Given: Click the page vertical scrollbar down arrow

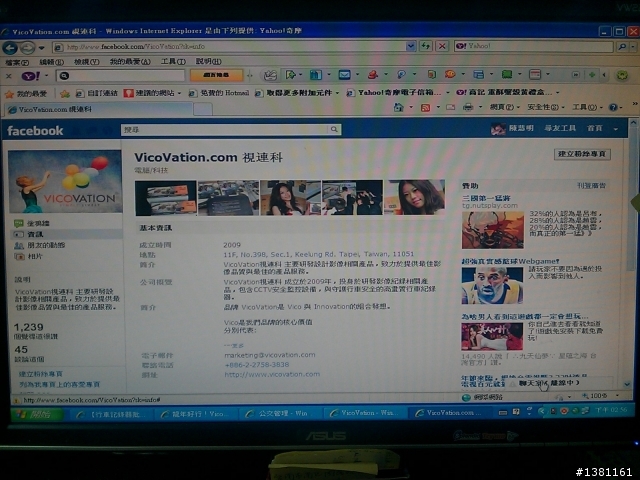Looking at the screenshot, I should [x=627, y=384].
